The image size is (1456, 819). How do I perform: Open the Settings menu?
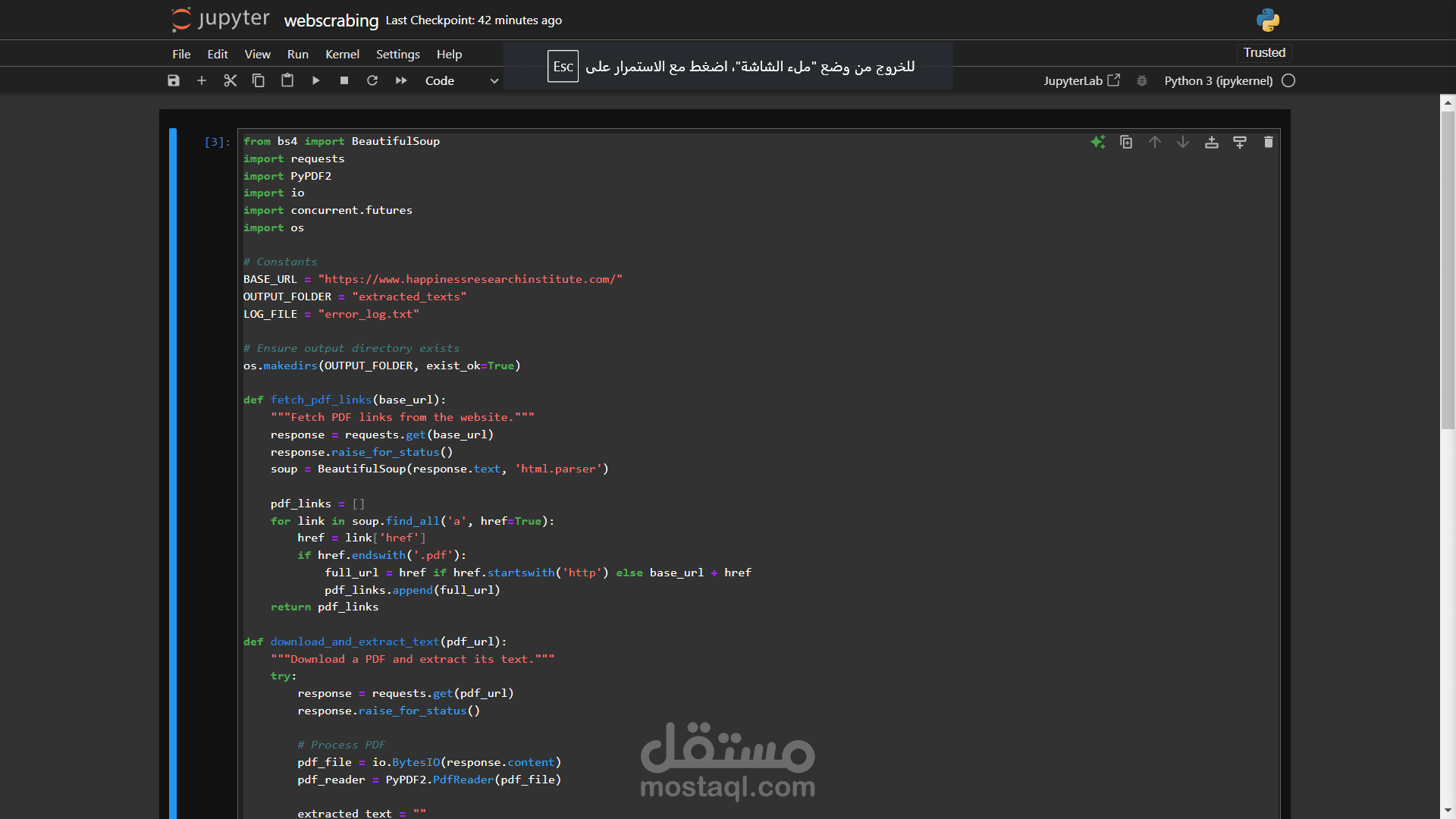click(397, 54)
